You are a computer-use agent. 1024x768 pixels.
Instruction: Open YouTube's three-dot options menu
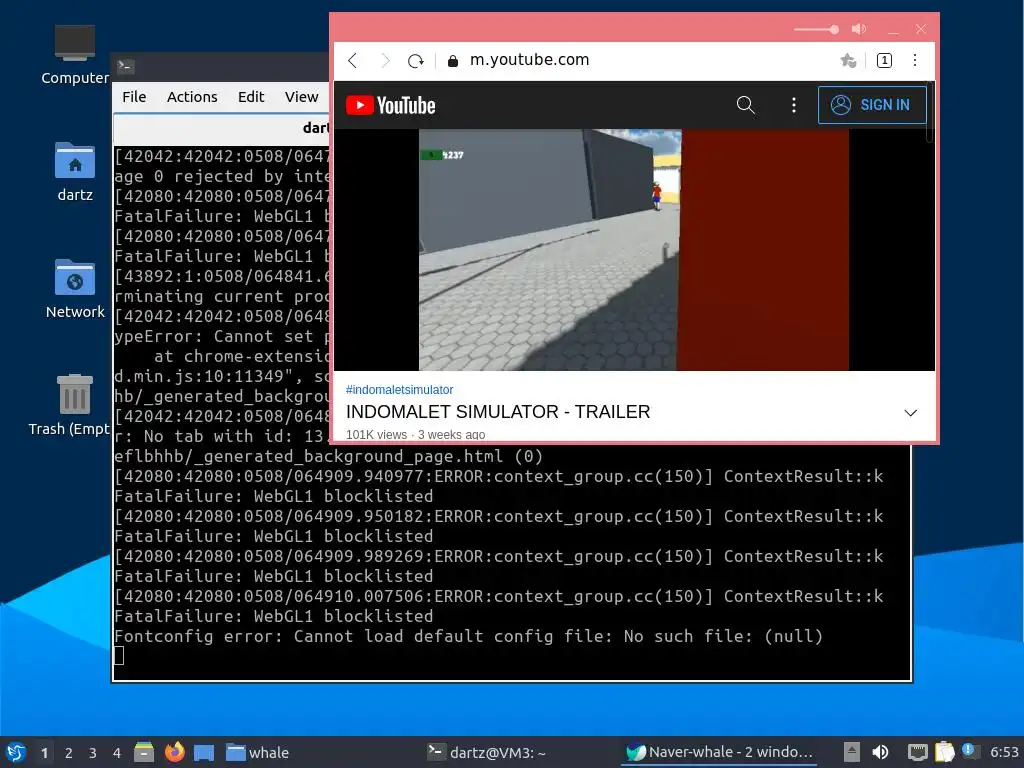(793, 105)
